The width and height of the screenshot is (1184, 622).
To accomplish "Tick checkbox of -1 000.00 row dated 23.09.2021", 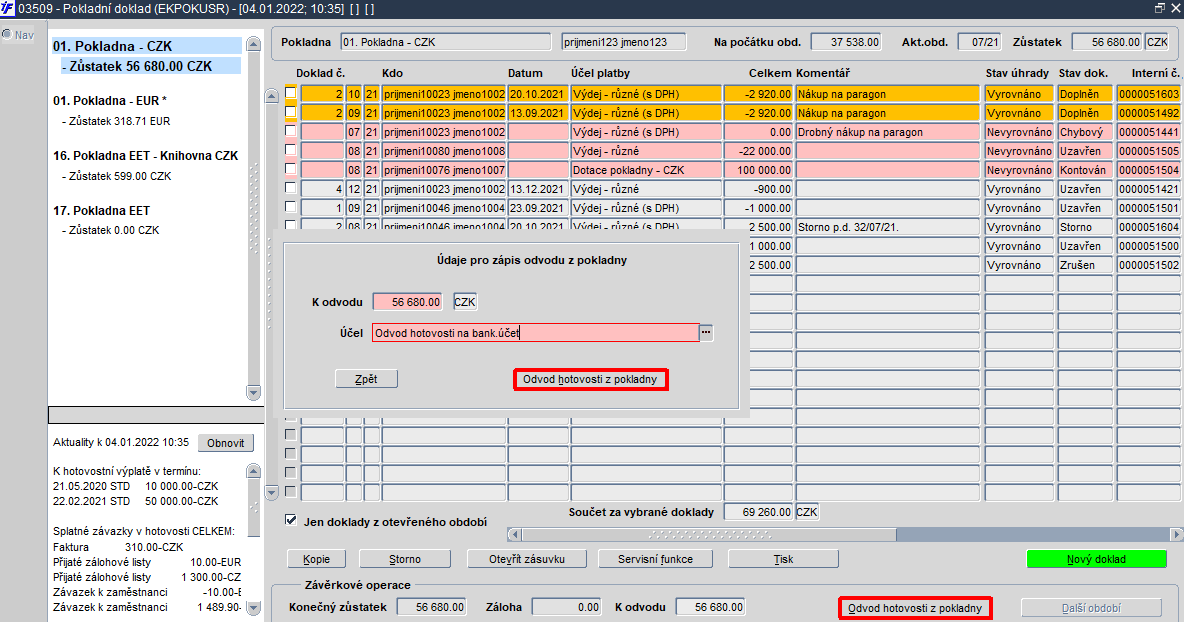I will 291,206.
